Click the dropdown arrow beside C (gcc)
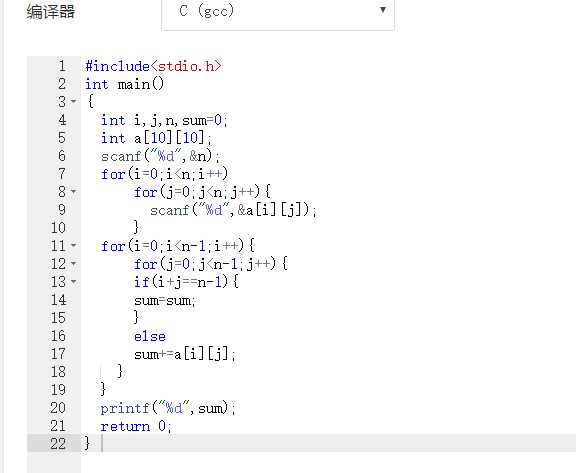Viewport: 576px width, 473px height. pos(383,10)
